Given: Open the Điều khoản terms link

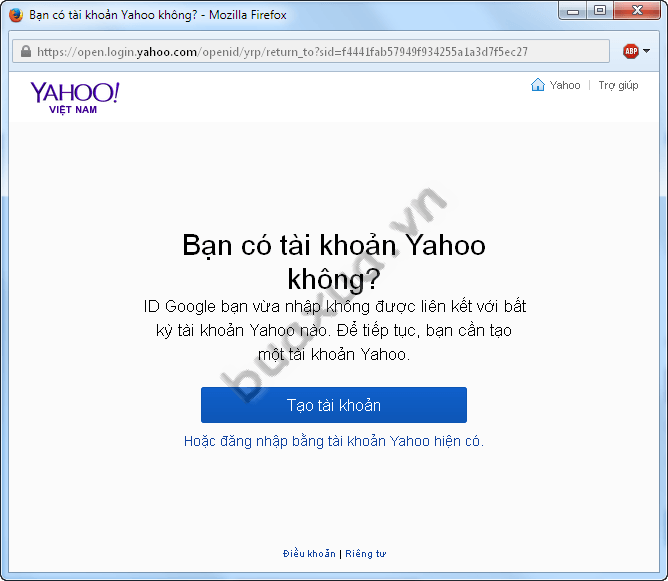Looking at the screenshot, I should [x=309, y=553].
